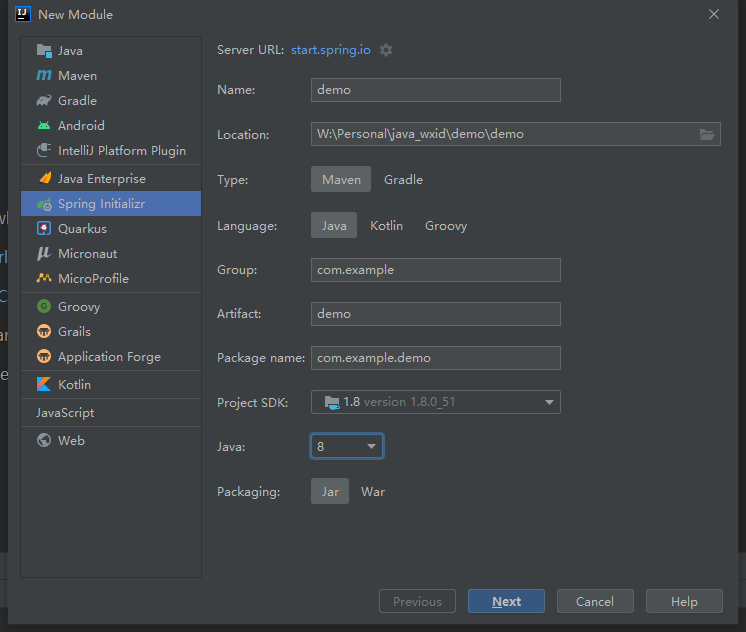Pick the Groovy green circle icon
Viewport: 746px width, 632px height.
pos(44,306)
